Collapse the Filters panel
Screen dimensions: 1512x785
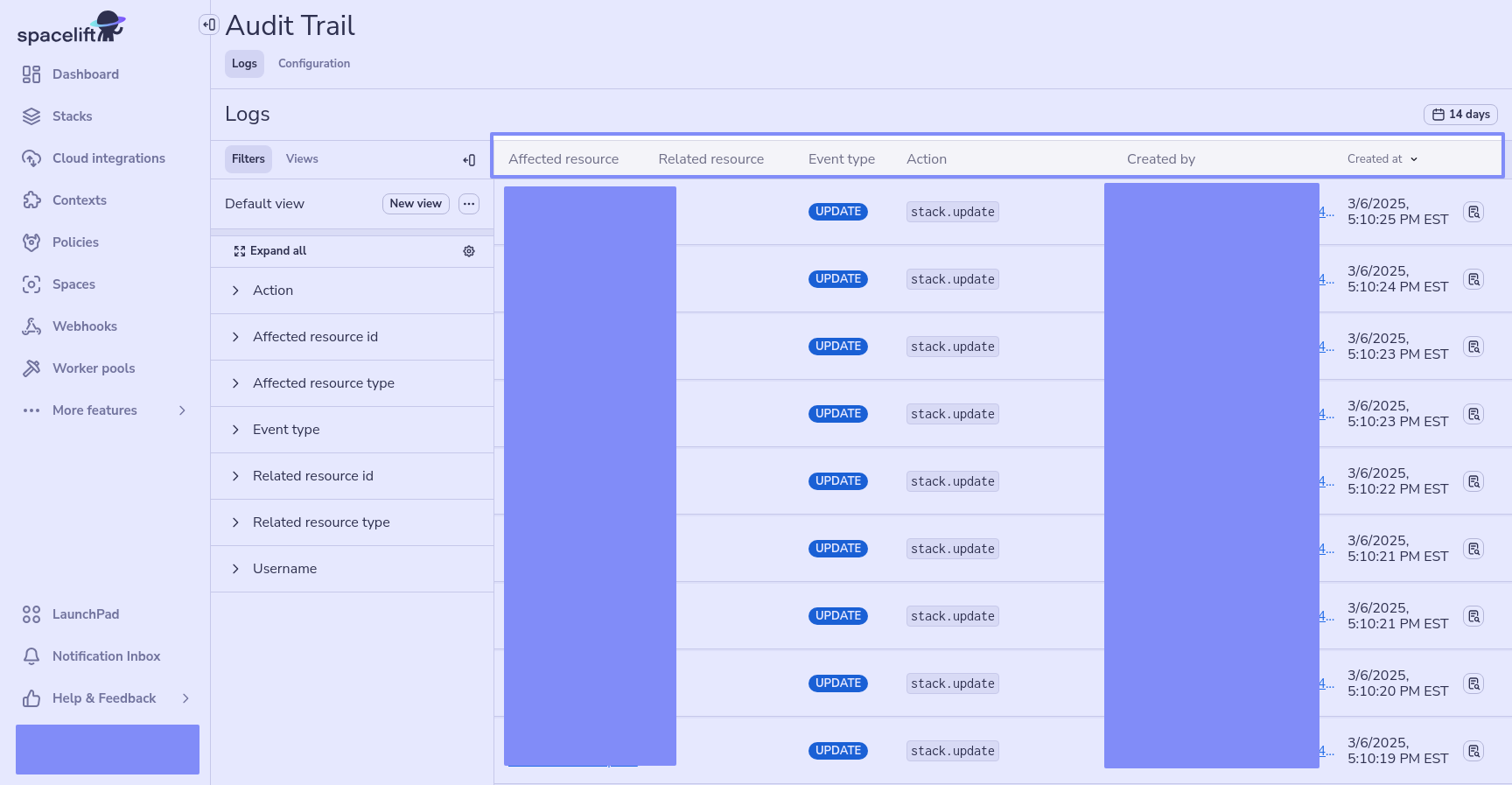click(x=469, y=159)
